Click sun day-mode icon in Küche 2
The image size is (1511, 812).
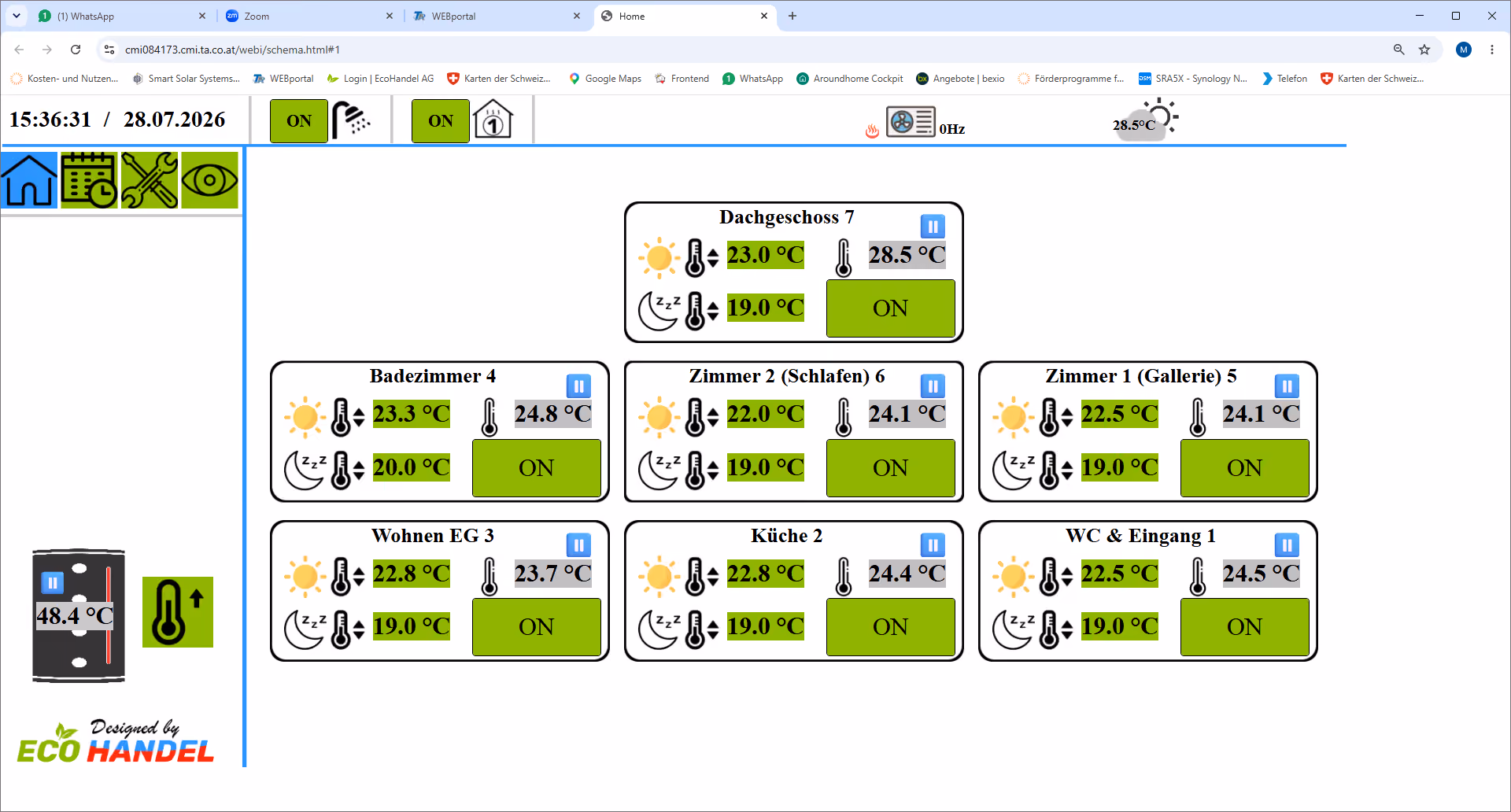coord(659,576)
